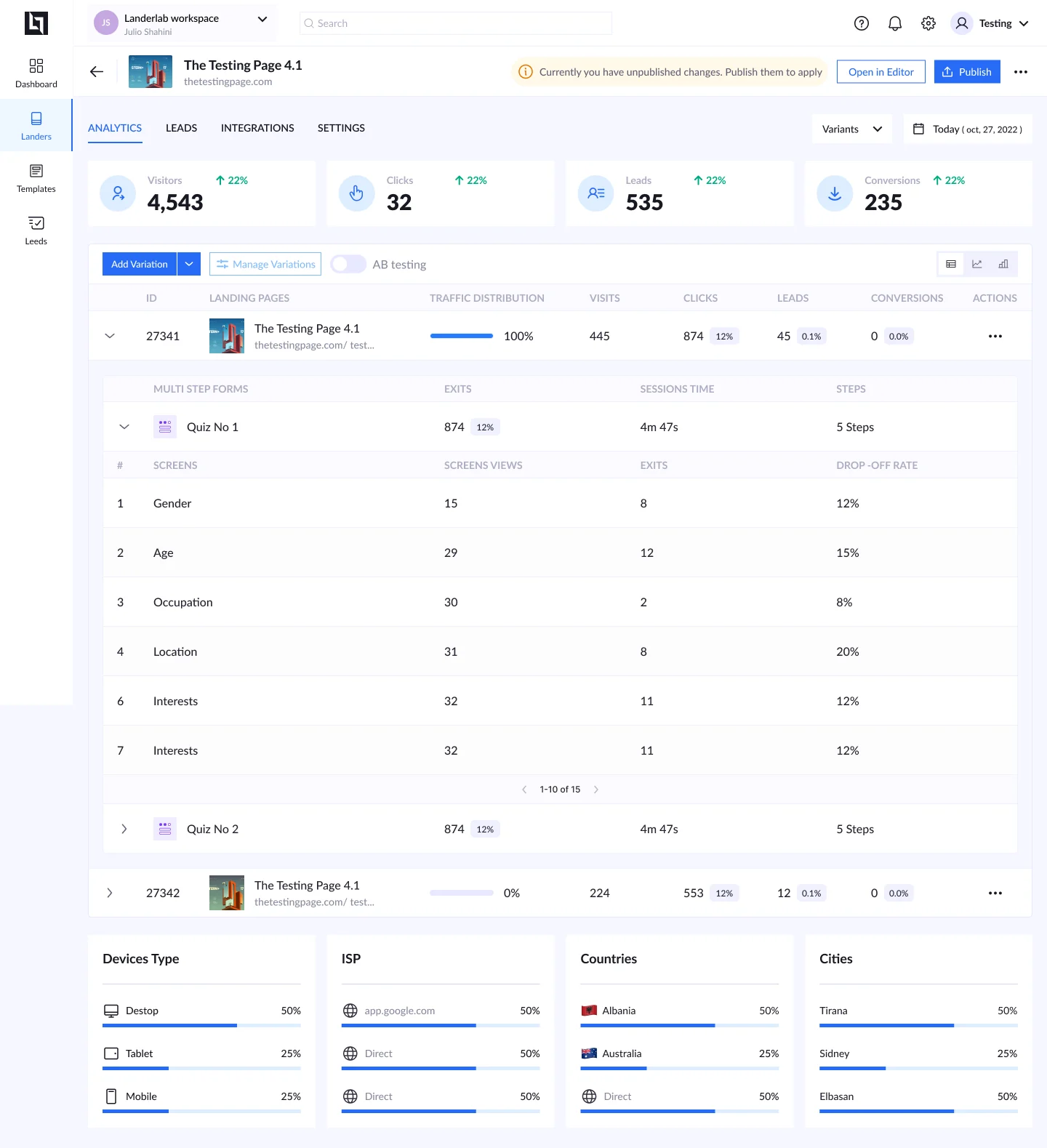Select the Analytics tab
The width and height of the screenshot is (1047, 1148).
[115, 128]
